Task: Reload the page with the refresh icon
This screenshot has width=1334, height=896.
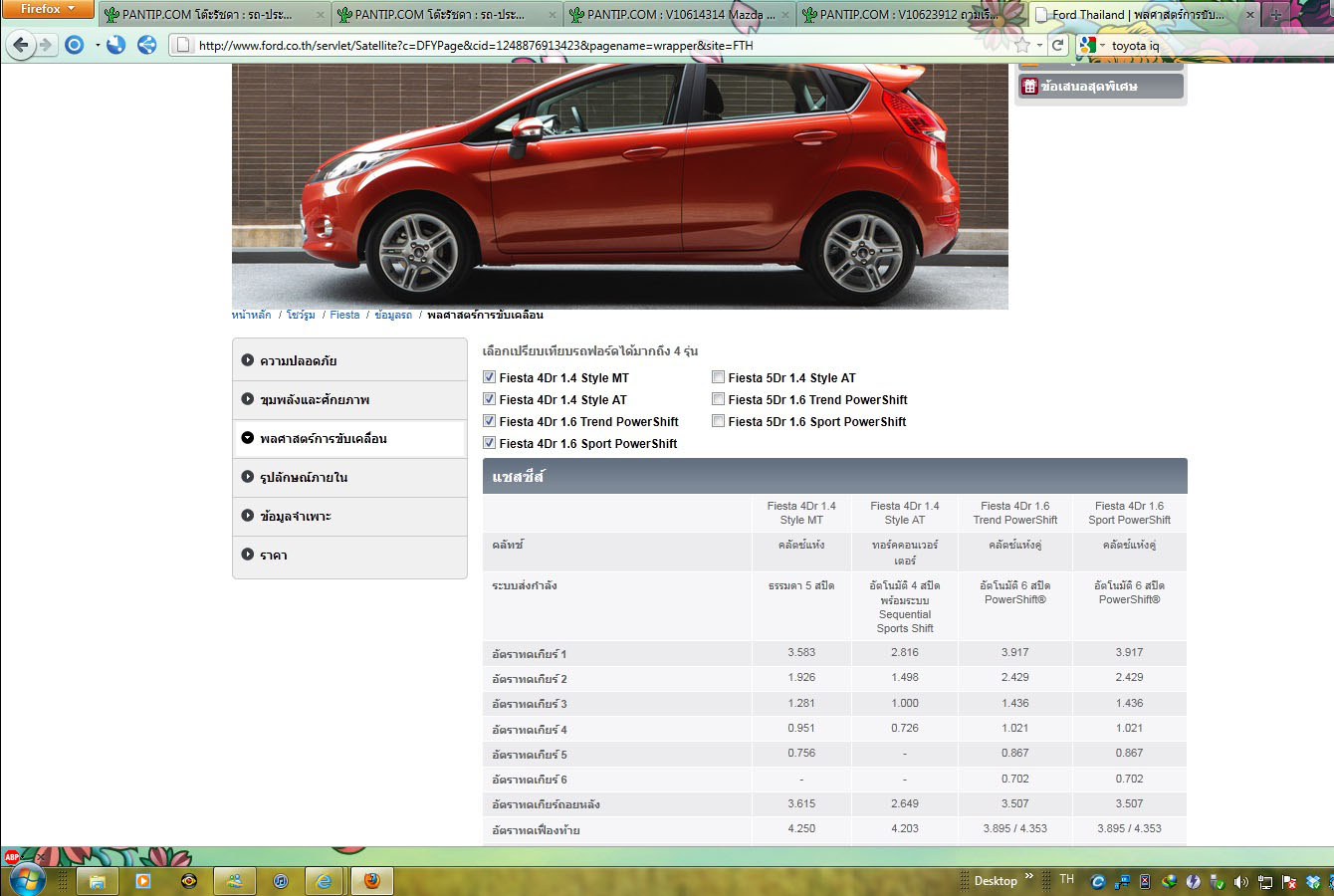Action: [1058, 45]
